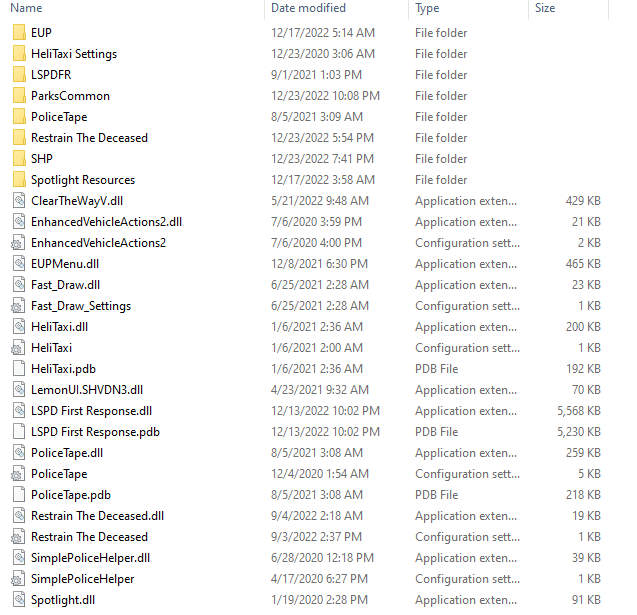Select the file name HeliTaxi Settings
The image size is (637, 615).
(74, 54)
